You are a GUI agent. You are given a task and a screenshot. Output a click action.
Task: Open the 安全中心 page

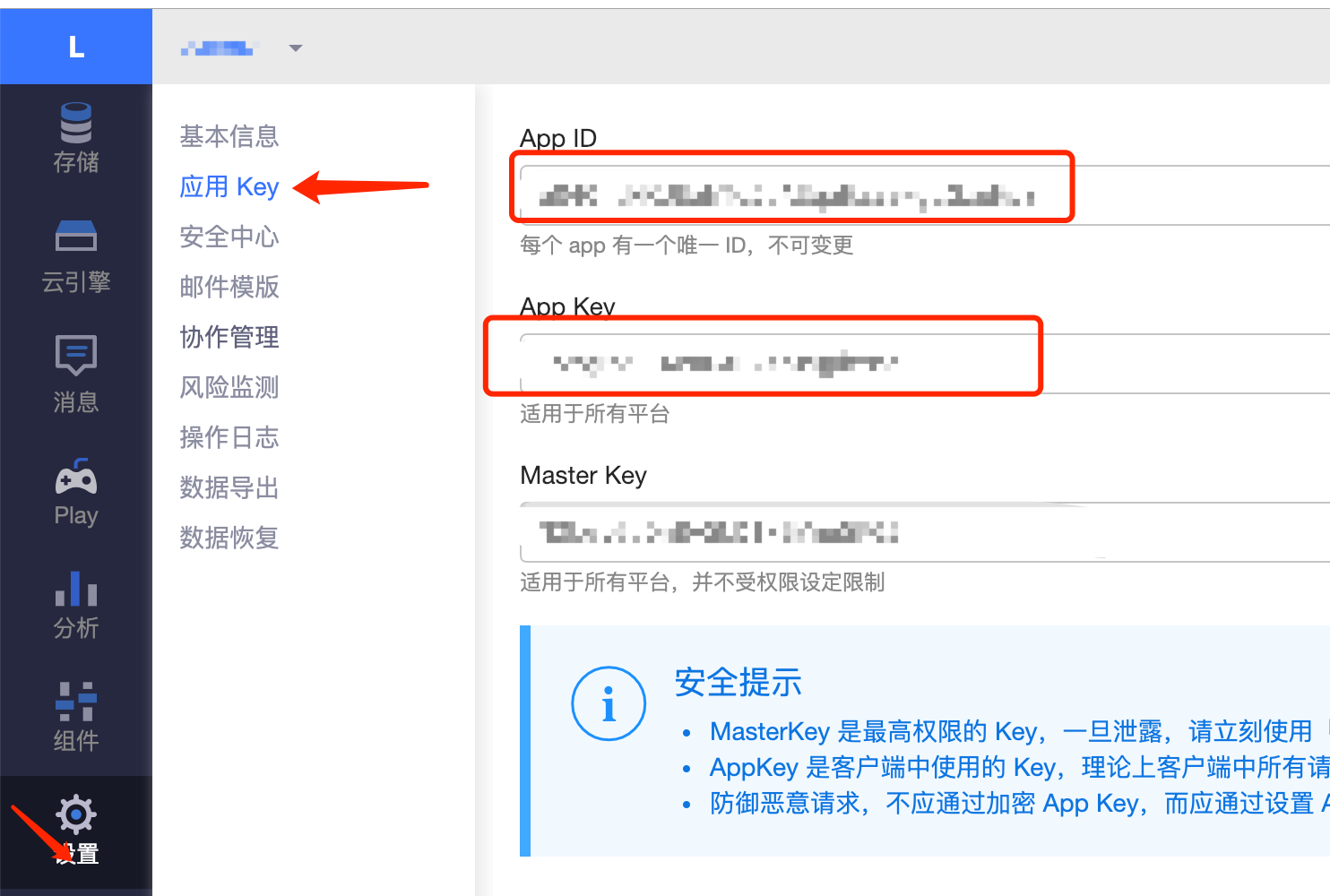(229, 237)
